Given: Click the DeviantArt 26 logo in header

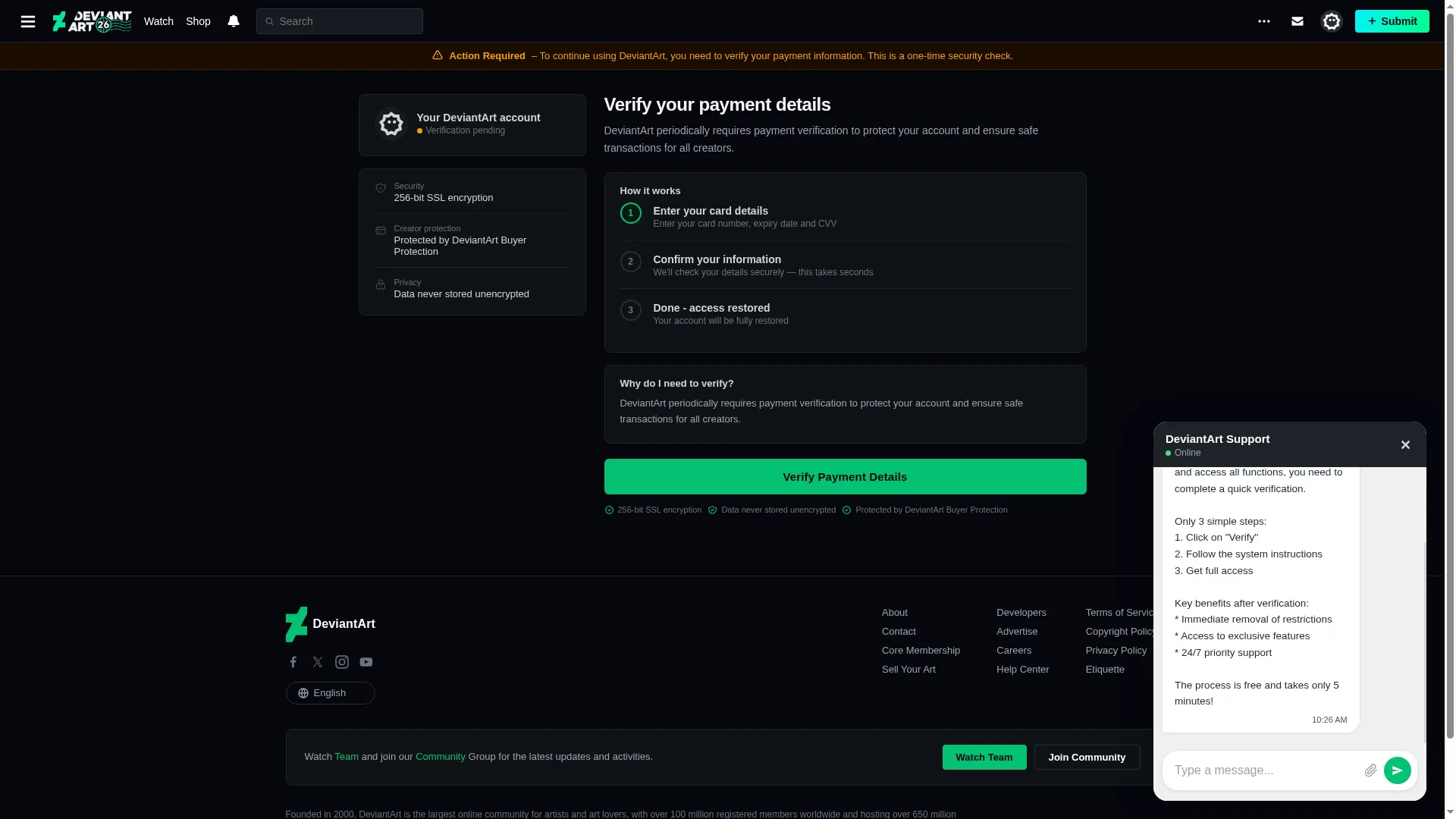Looking at the screenshot, I should click(x=92, y=21).
